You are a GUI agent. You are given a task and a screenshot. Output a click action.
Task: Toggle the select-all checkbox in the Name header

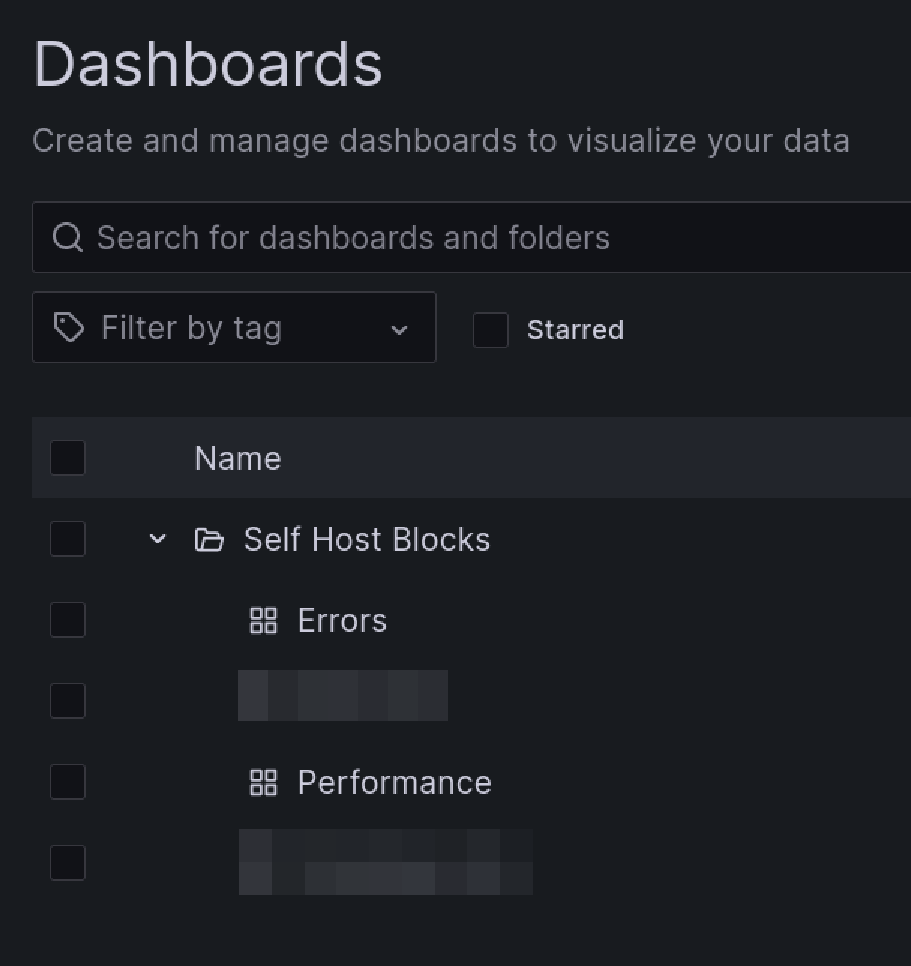68,458
